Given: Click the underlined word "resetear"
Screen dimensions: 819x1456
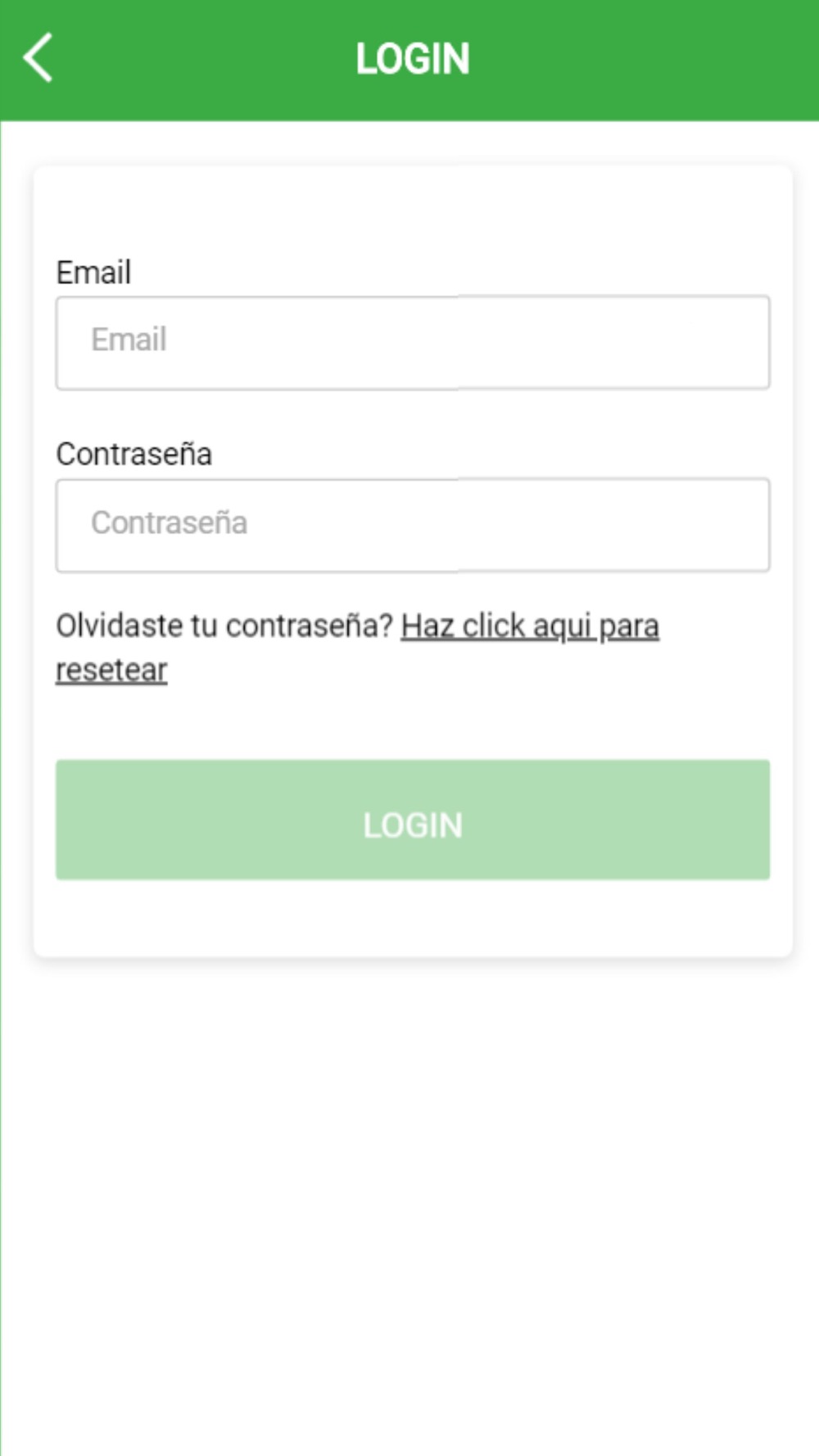Looking at the screenshot, I should click(111, 671).
